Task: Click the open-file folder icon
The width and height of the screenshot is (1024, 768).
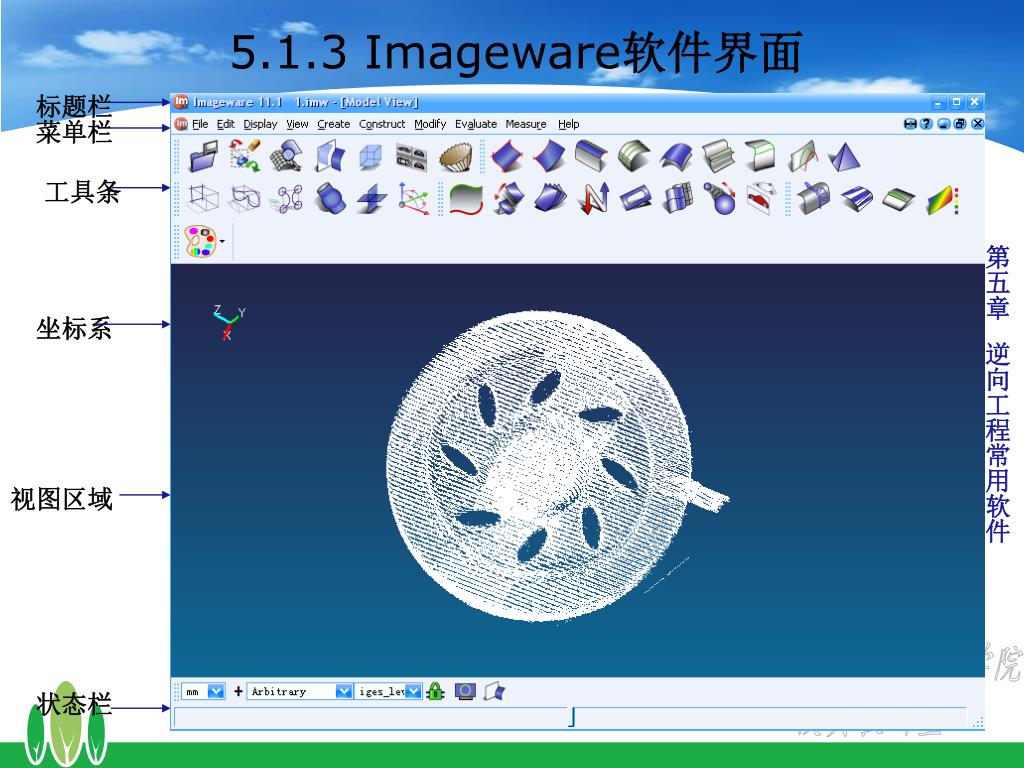Action: coord(204,157)
